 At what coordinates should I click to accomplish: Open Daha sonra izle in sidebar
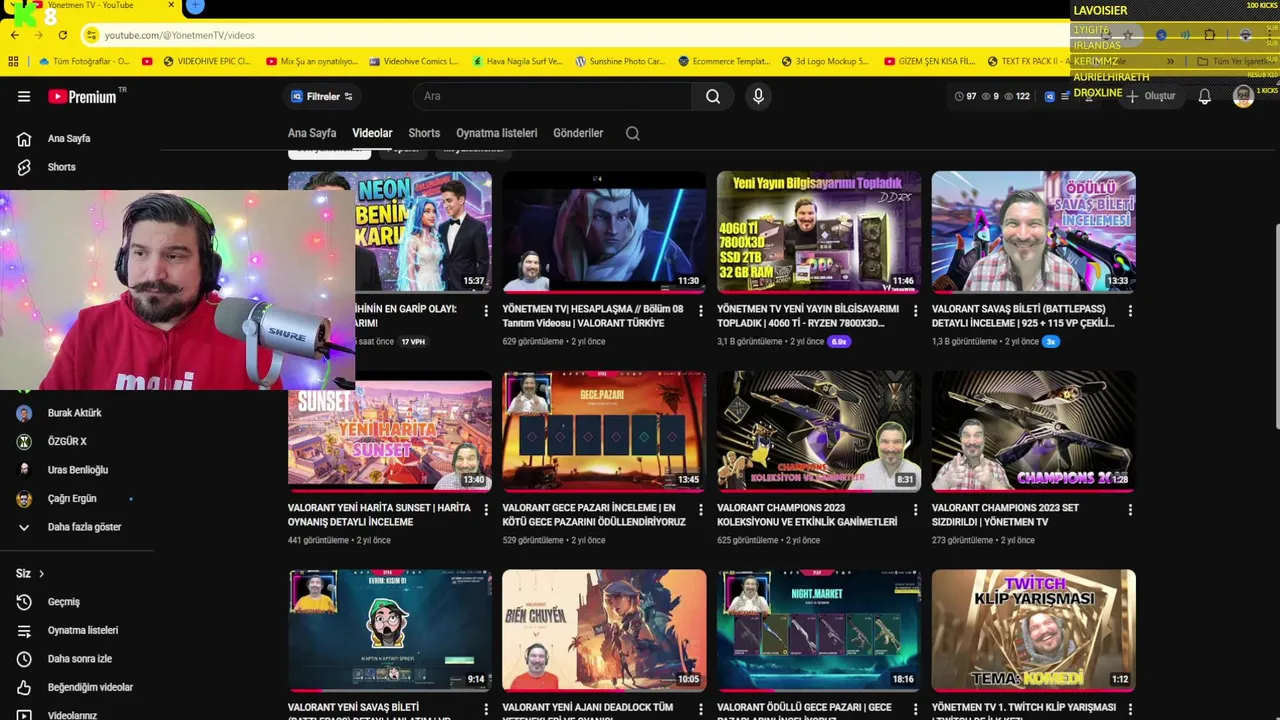79,659
